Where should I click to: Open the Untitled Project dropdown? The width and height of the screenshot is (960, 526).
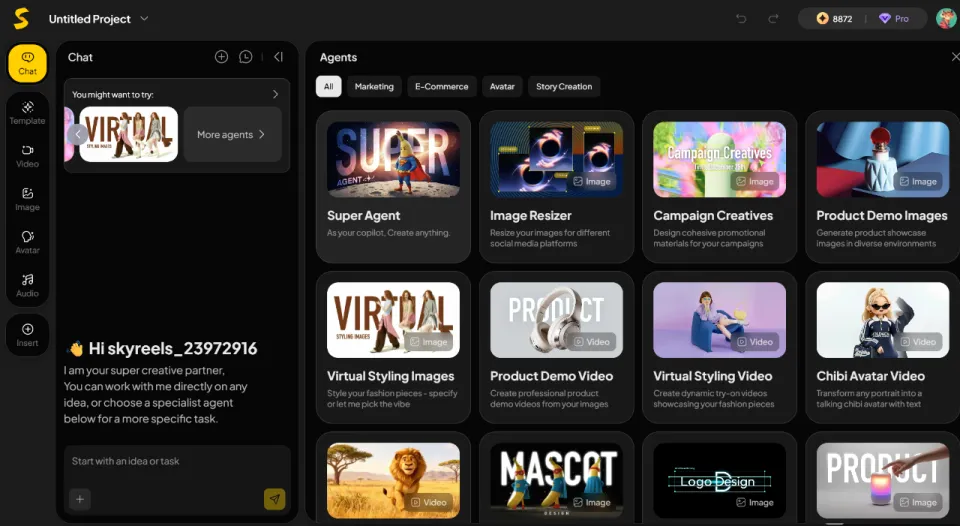[x=144, y=19]
